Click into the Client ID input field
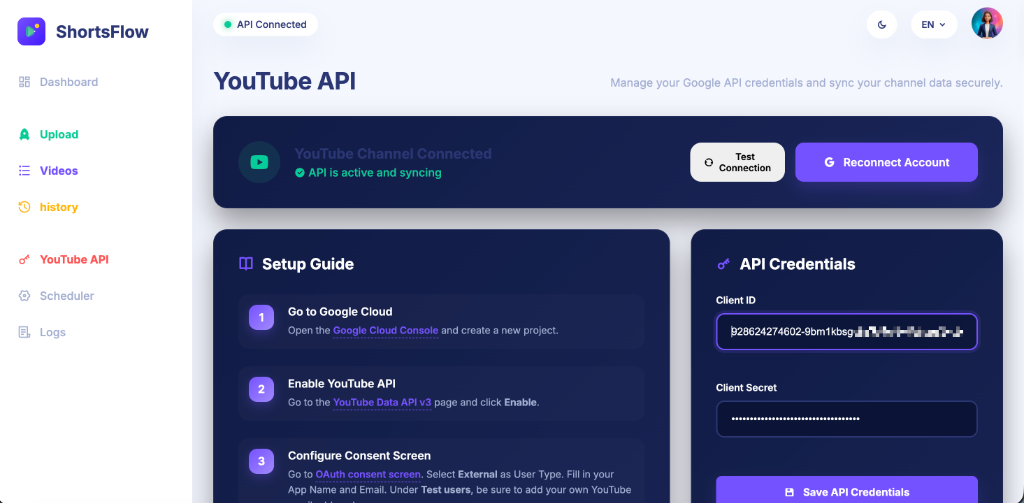Screen dimensions: 1024x503 tap(846, 332)
